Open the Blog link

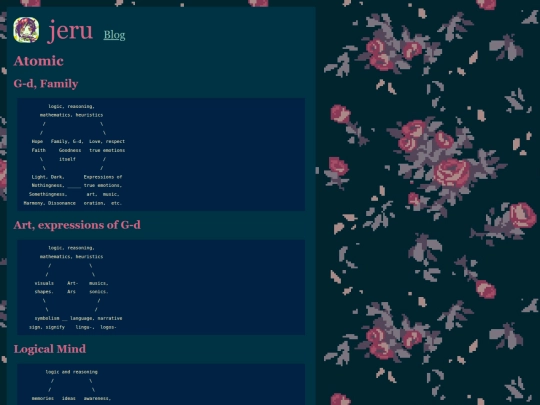[114, 35]
